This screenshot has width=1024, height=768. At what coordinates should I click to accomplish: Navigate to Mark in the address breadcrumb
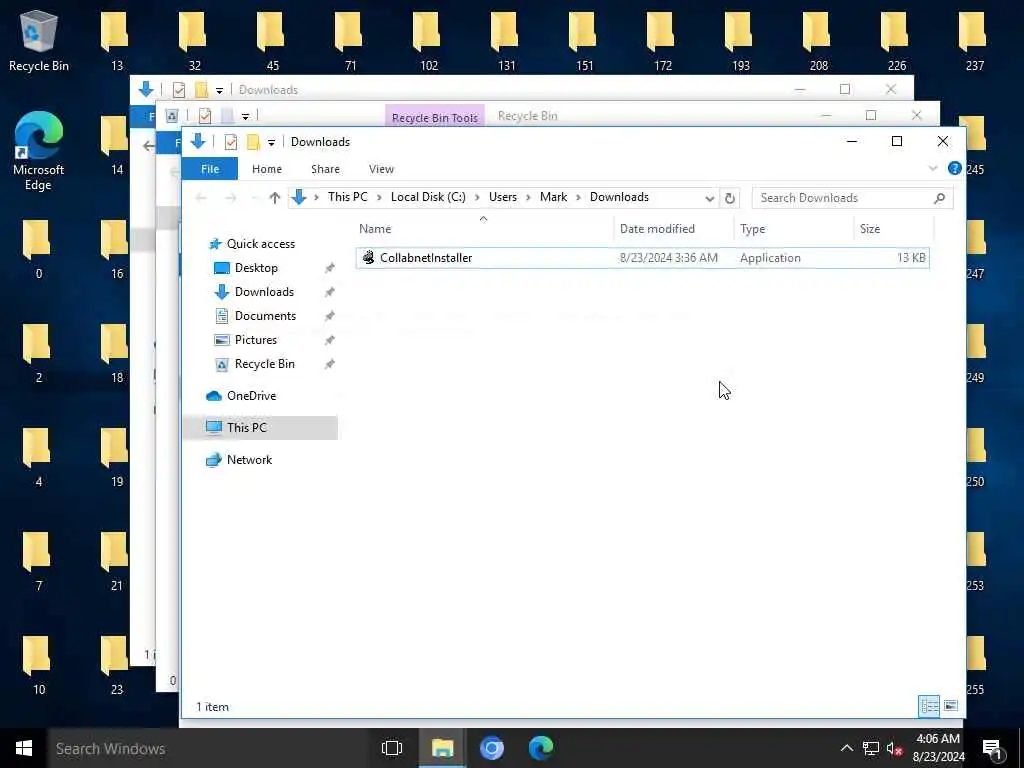pyautogui.click(x=553, y=197)
